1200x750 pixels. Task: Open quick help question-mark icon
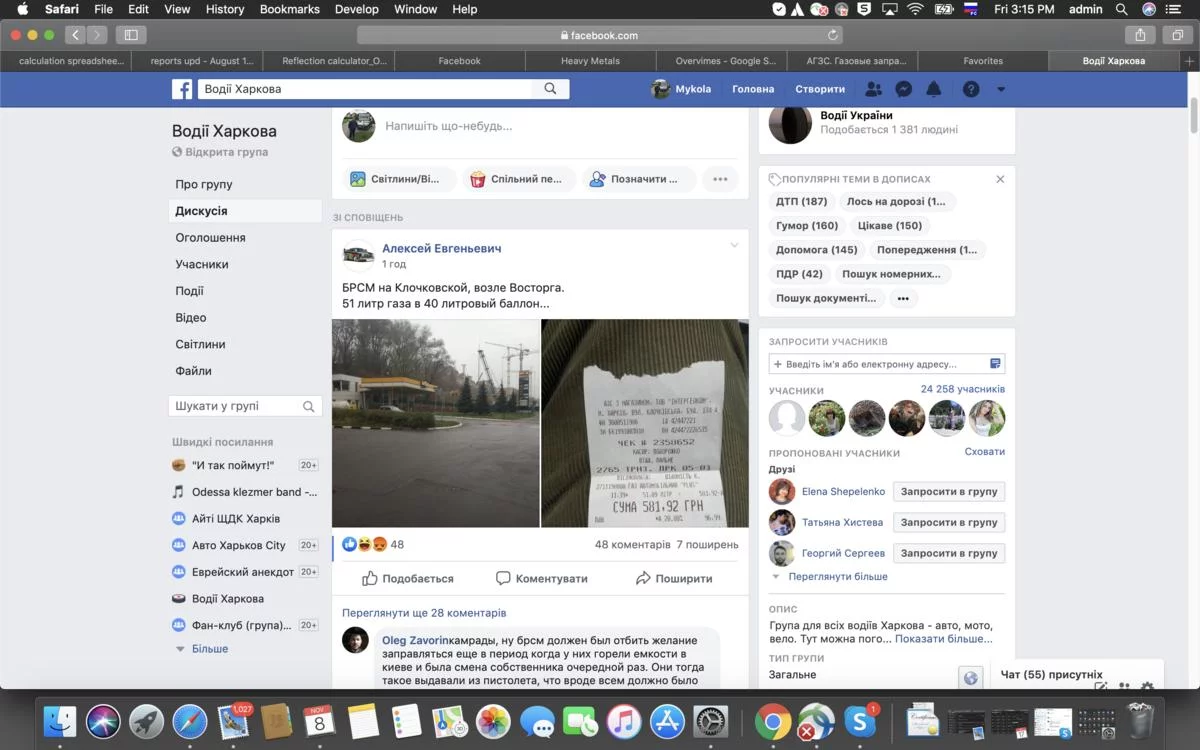click(971, 89)
